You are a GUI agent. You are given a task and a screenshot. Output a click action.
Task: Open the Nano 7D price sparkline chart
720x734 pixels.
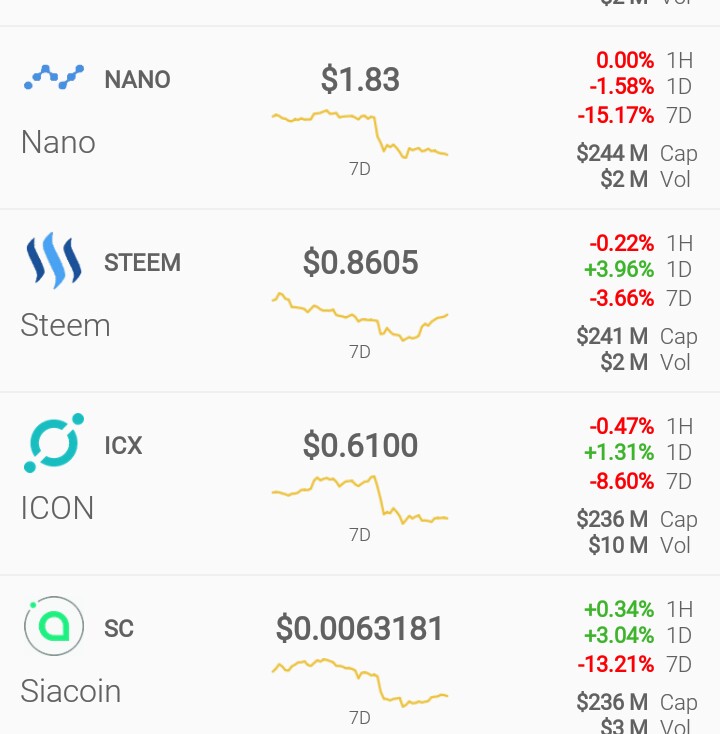360,134
